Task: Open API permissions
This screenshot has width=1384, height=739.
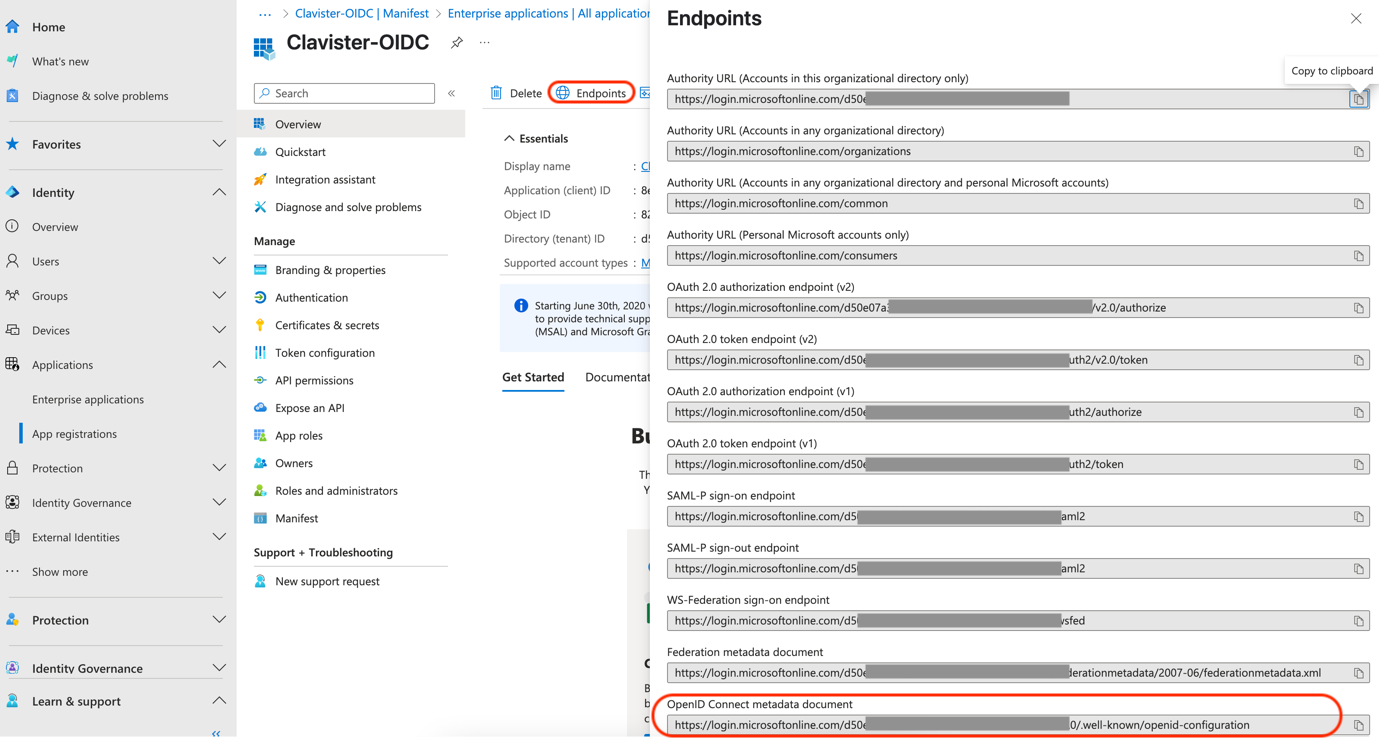Action: point(314,380)
